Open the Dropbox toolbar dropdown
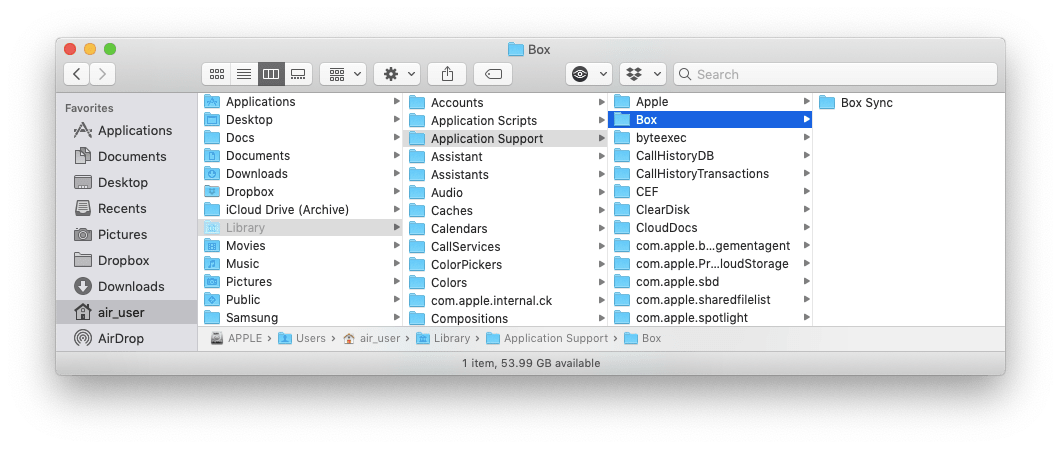1061x449 pixels. click(x=643, y=74)
